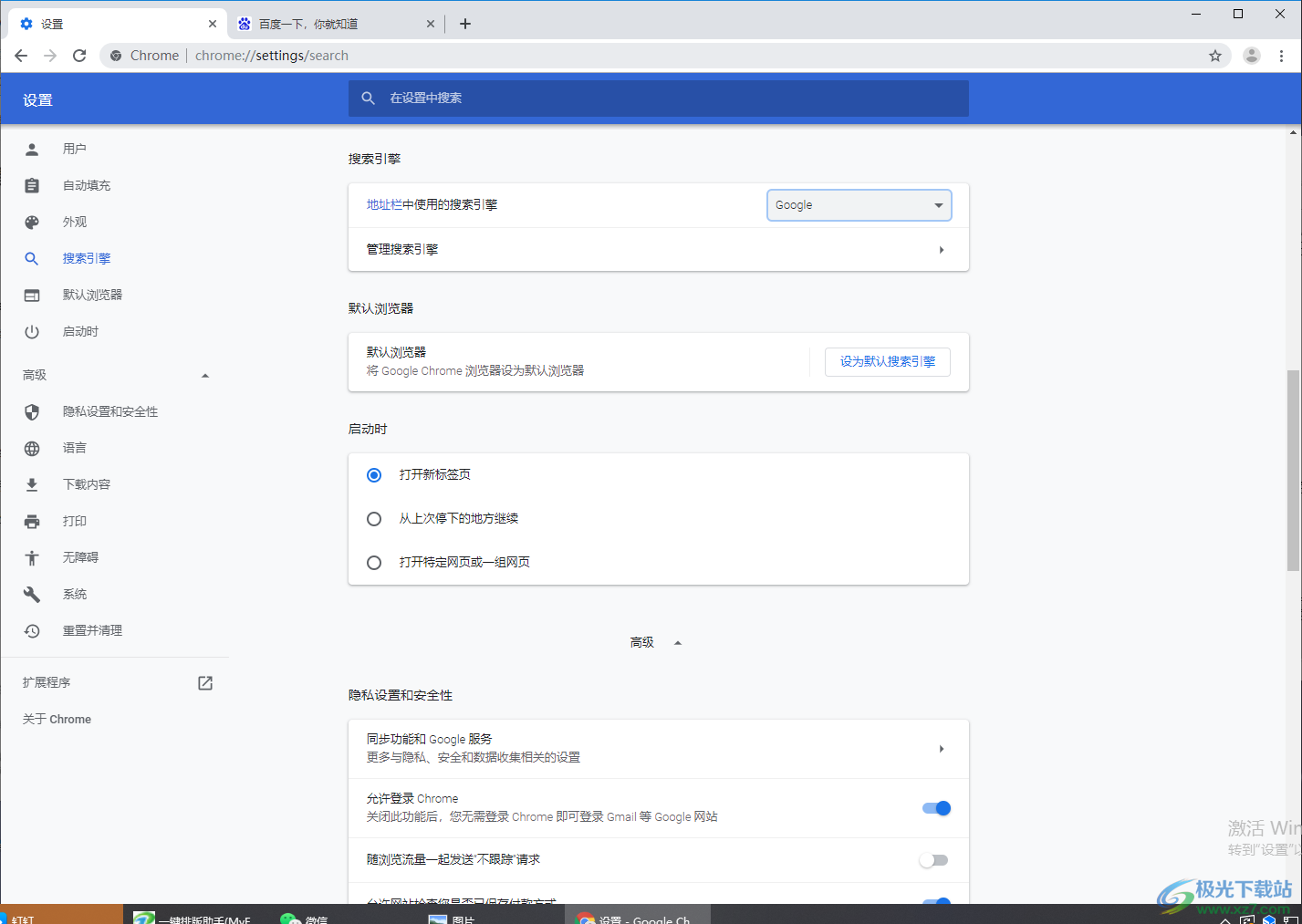
Task: Click the shield icon next to 隐私设置和安全性
Action: click(x=32, y=411)
